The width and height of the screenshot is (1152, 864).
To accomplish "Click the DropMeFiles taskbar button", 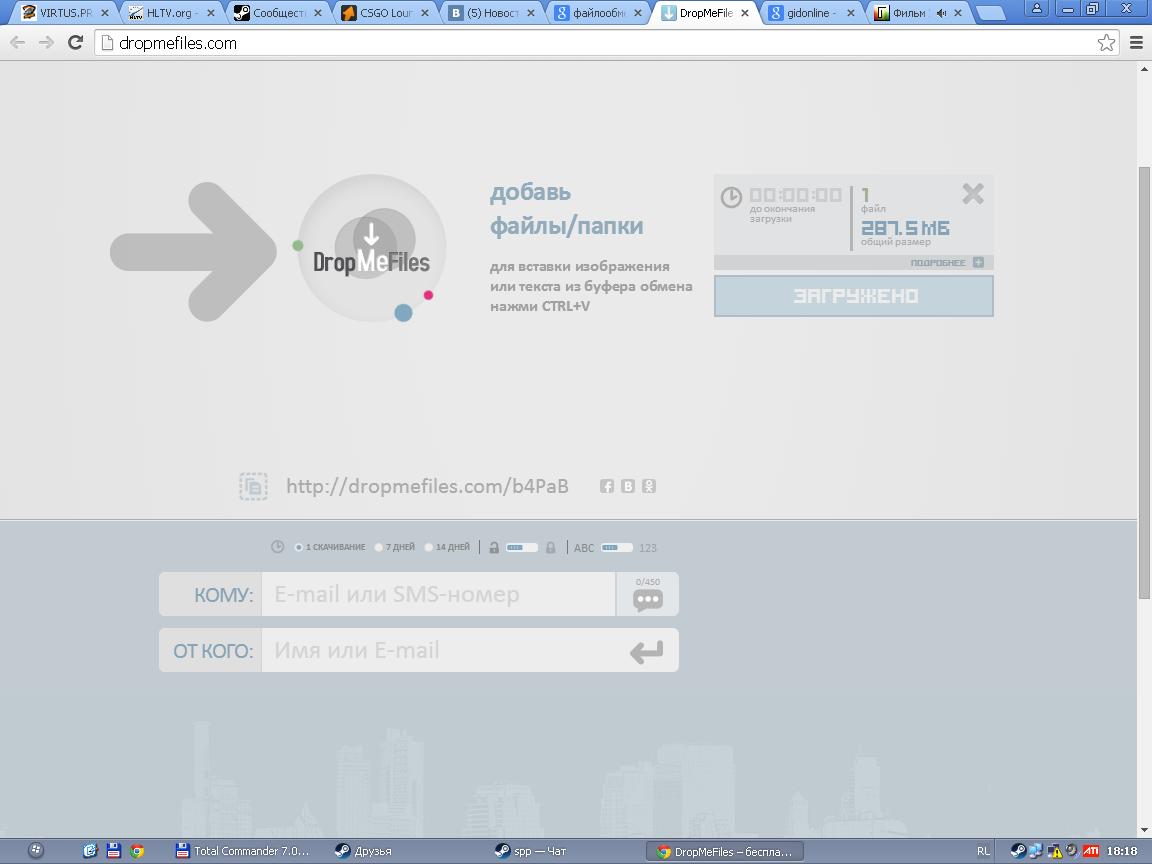I will [x=724, y=852].
